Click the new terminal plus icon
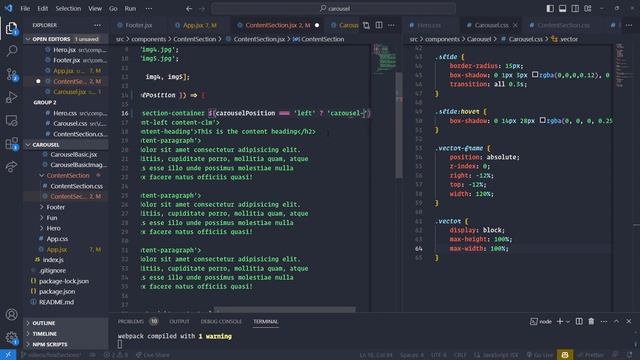This screenshot has width=640, height=360. pyautogui.click(x=560, y=322)
